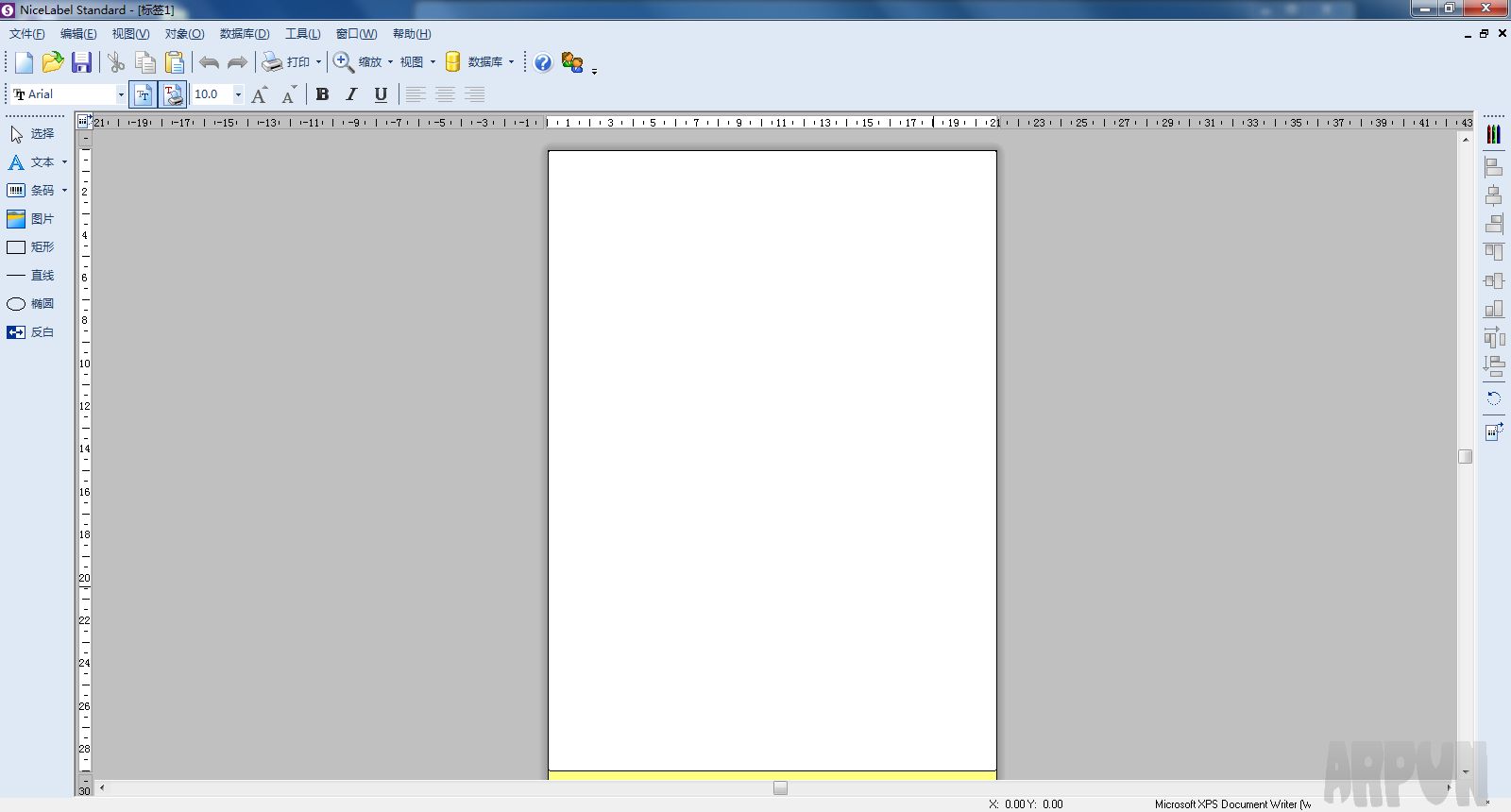1511x812 pixels.
Task: Open the 工具 menu
Action: (302, 34)
